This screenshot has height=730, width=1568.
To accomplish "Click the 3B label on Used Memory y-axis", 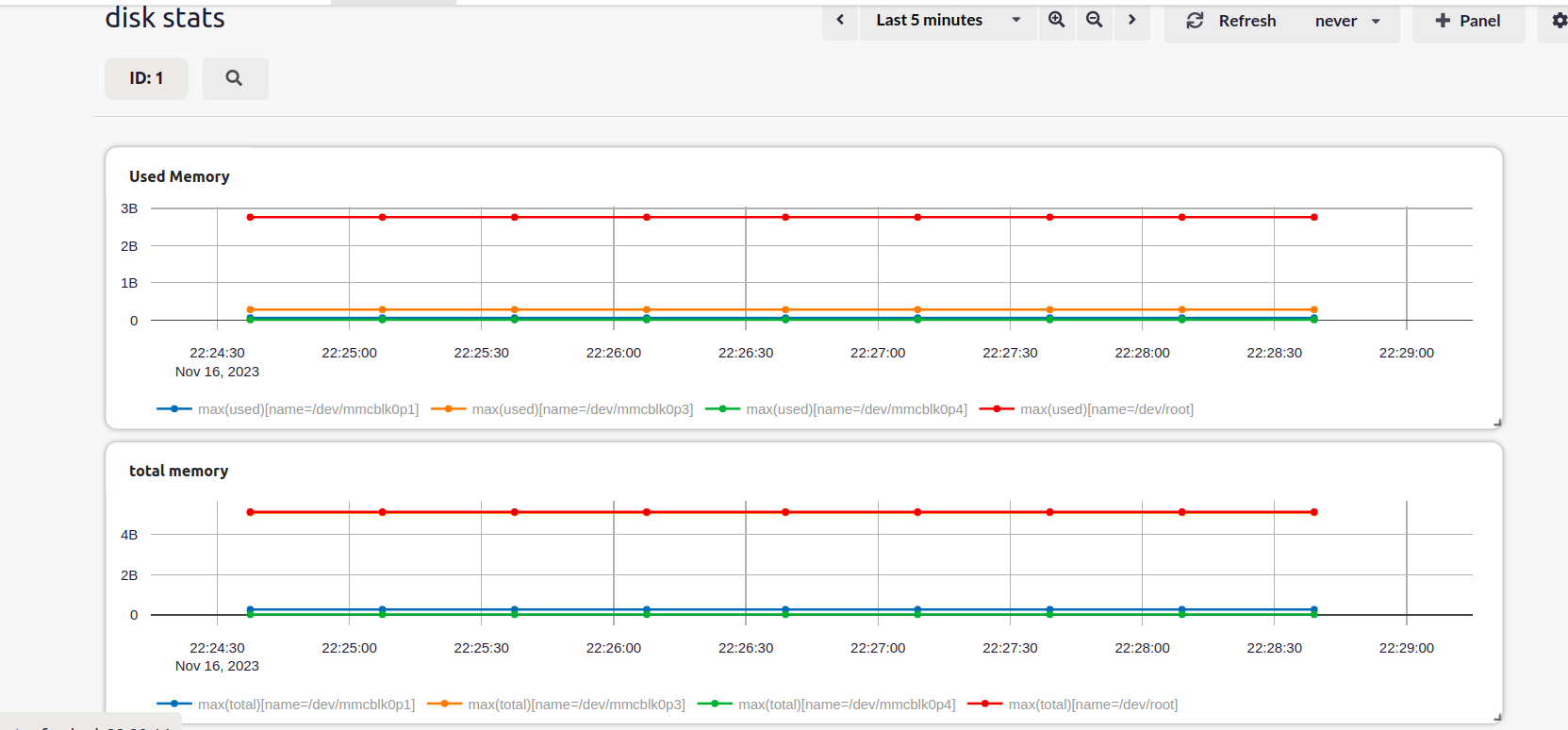I will pos(129,208).
